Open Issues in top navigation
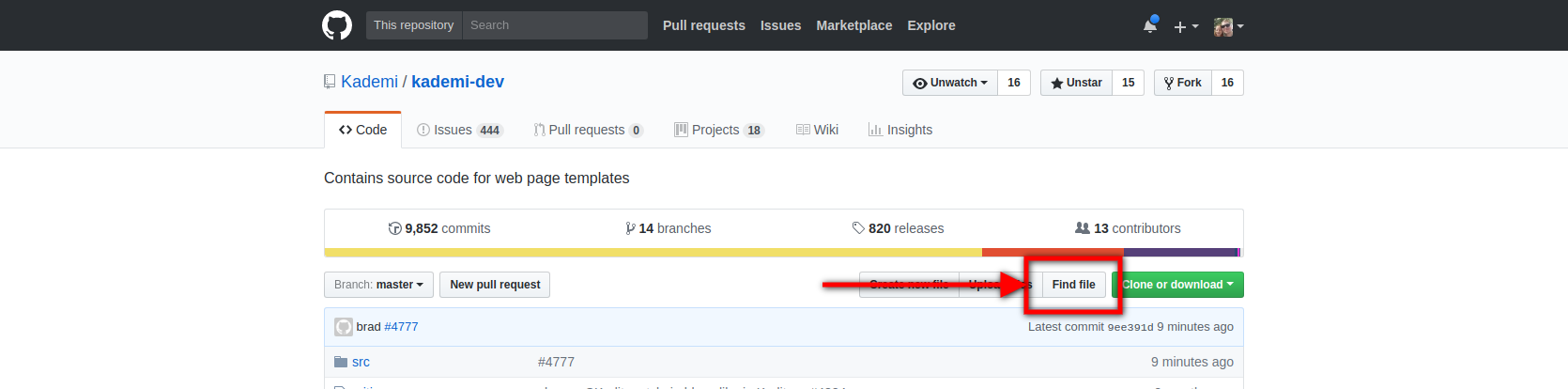Viewport: 1568px width, 389px height. pyautogui.click(x=780, y=25)
